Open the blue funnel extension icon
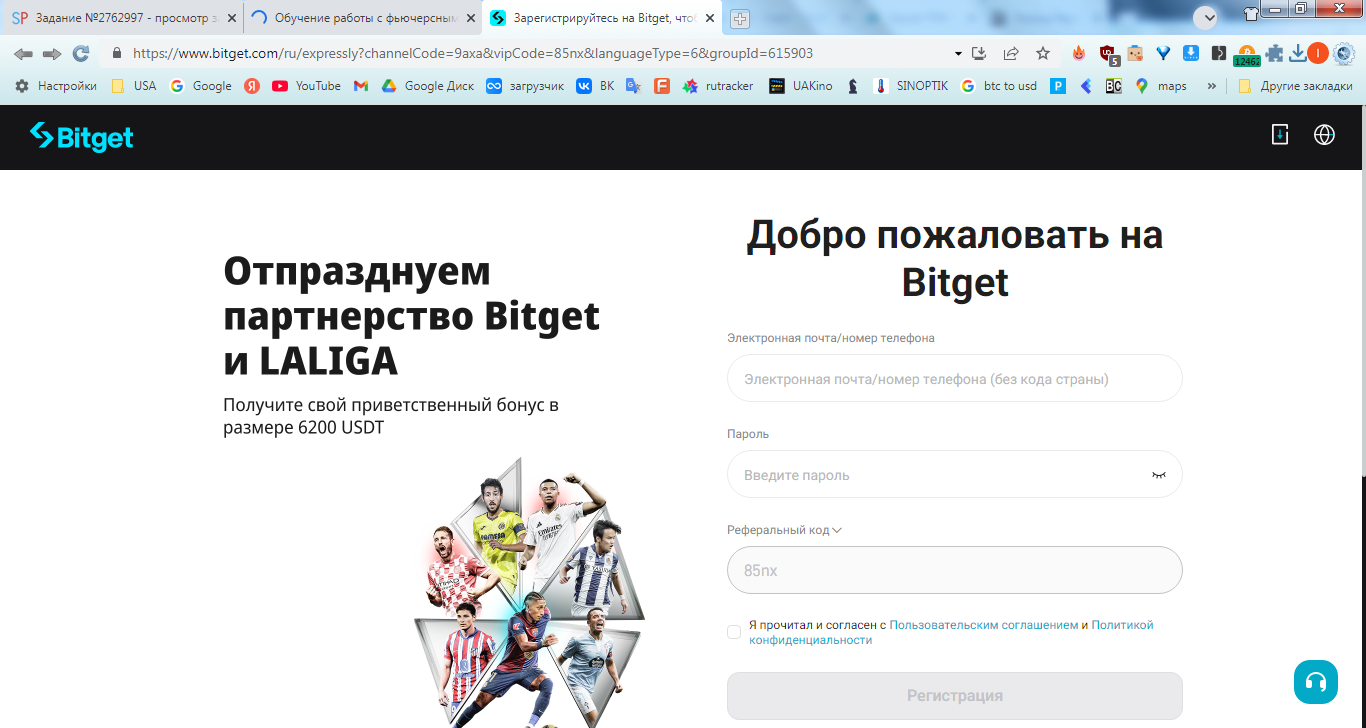The height and width of the screenshot is (728, 1366). [x=1163, y=54]
